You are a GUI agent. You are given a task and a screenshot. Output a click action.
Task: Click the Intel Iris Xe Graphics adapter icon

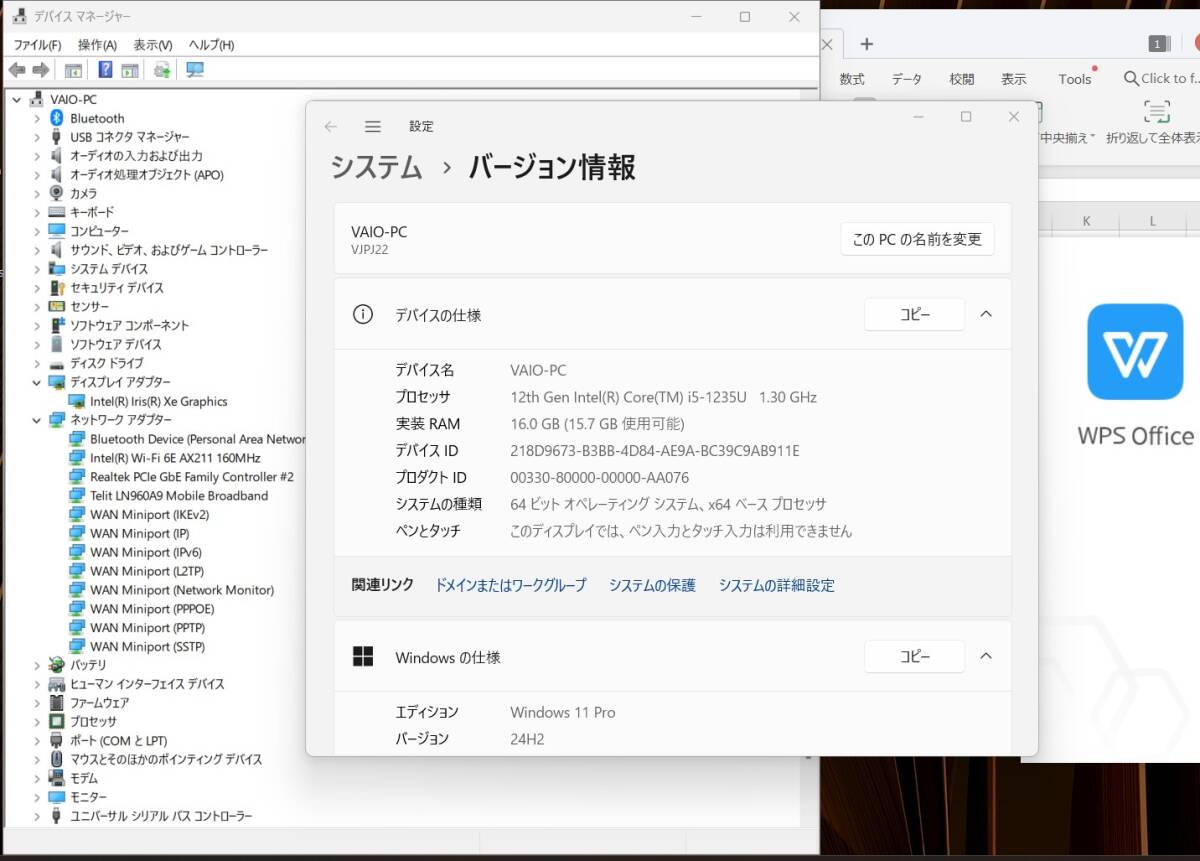coord(77,401)
